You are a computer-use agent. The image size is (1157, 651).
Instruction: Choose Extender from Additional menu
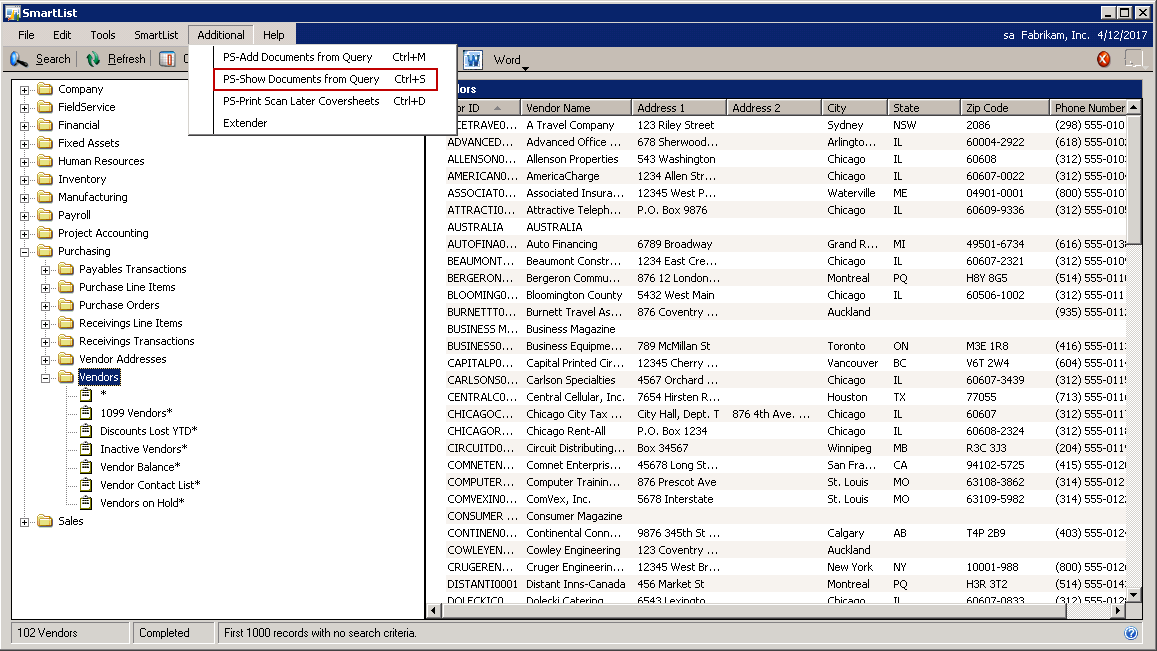tap(325, 123)
